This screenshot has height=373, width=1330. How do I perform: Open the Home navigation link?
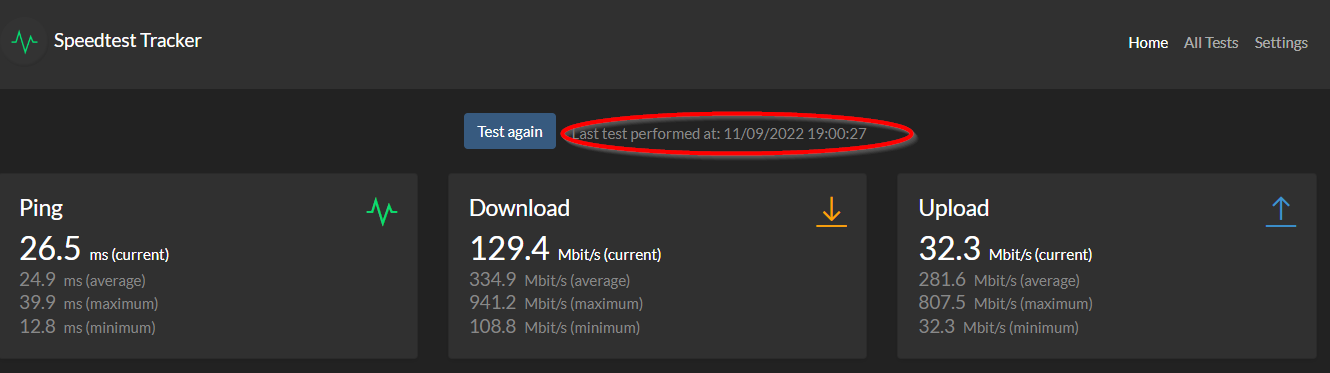point(1148,43)
